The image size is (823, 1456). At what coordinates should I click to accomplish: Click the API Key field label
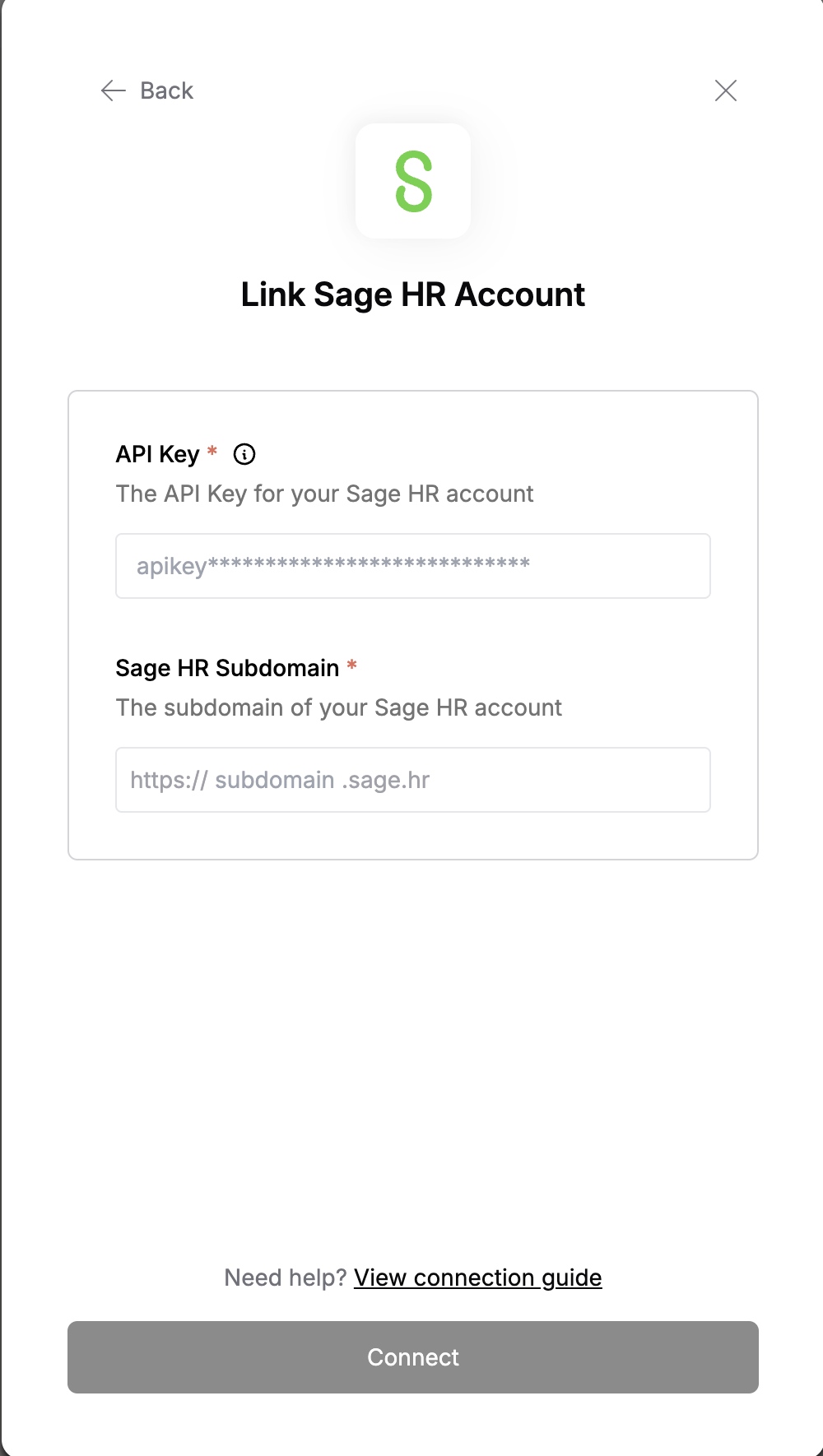158,454
